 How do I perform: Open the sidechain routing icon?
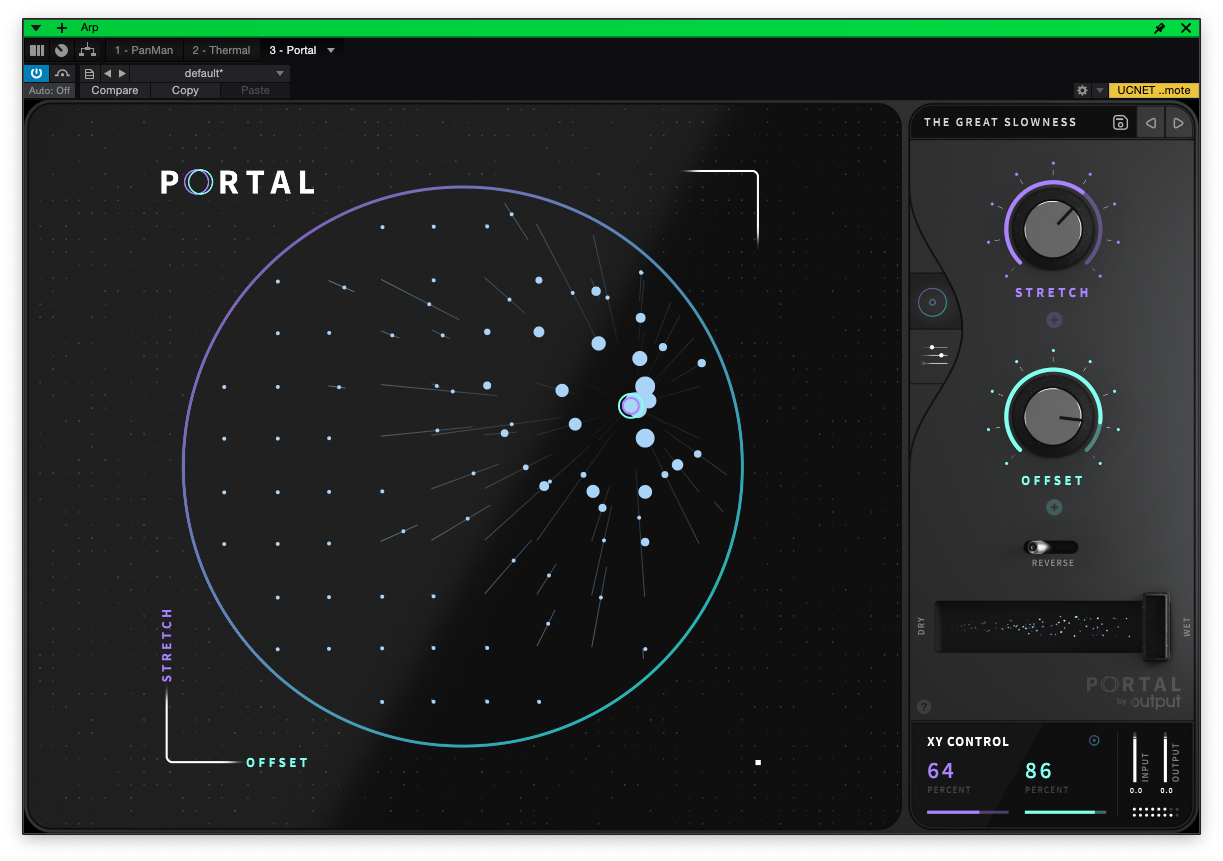63,73
